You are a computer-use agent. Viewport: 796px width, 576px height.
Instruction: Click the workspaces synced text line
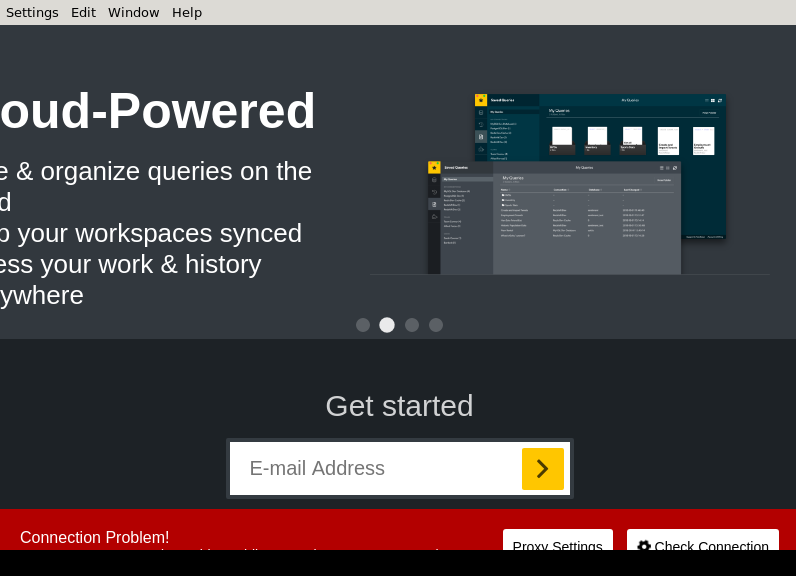(151, 233)
